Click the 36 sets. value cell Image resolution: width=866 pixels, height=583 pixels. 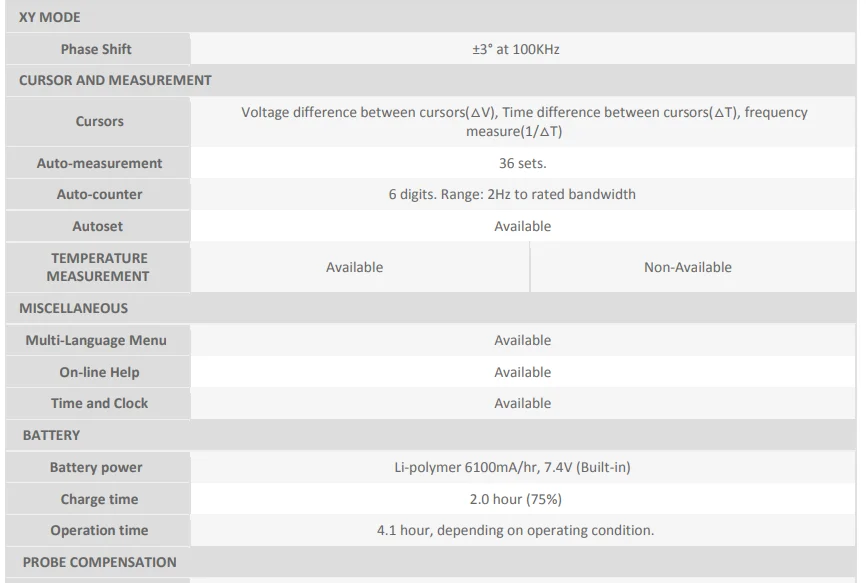[522, 163]
